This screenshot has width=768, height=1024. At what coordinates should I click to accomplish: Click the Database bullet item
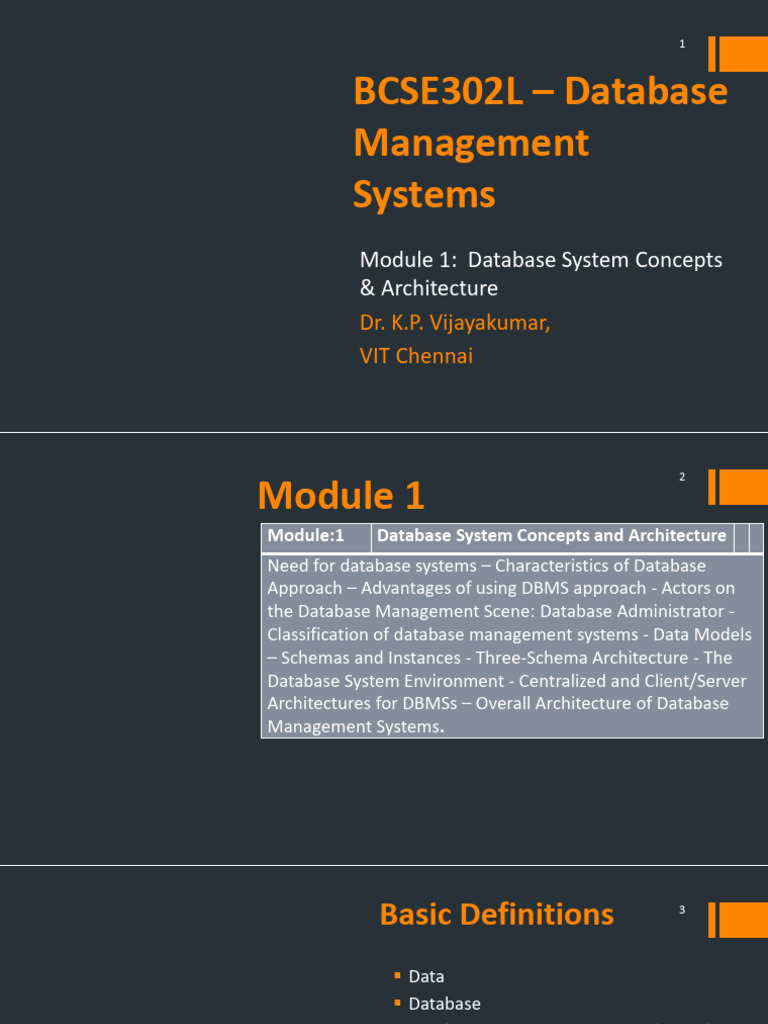[x=445, y=1004]
